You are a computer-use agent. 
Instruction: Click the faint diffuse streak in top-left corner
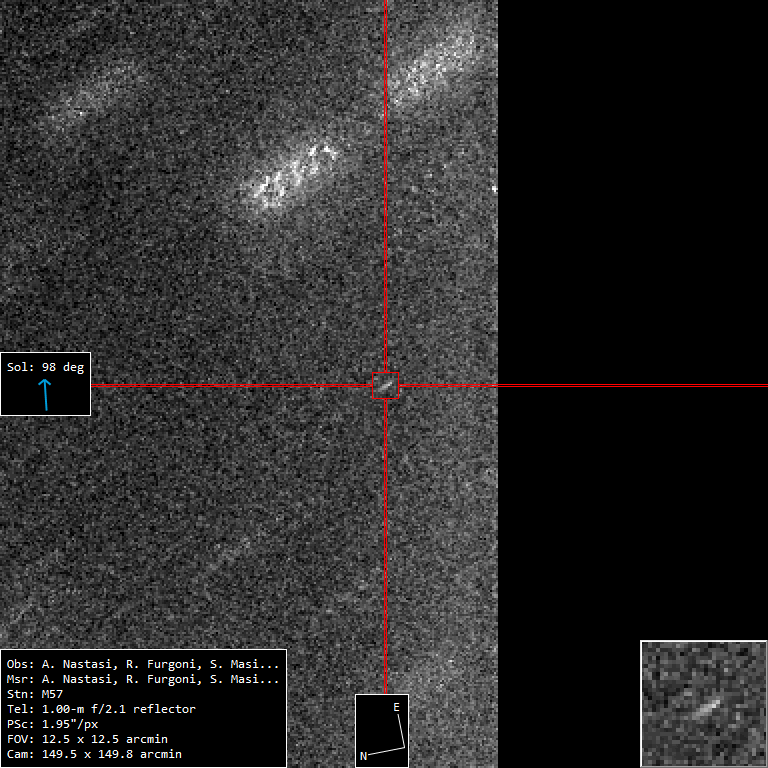[95, 90]
